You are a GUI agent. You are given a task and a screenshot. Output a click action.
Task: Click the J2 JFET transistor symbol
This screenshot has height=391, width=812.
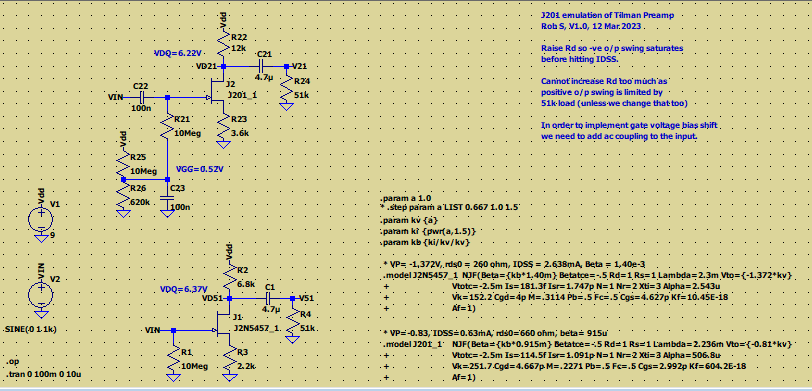tap(217, 93)
